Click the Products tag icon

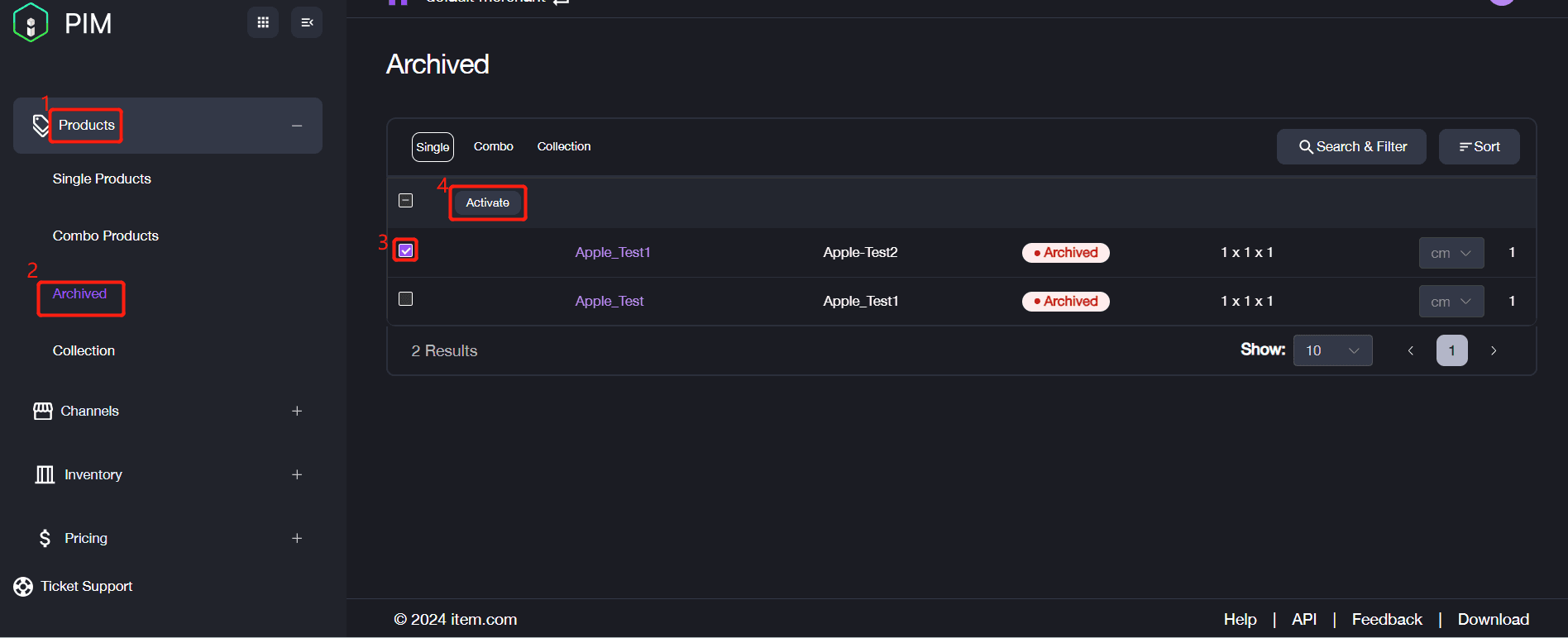(x=41, y=126)
